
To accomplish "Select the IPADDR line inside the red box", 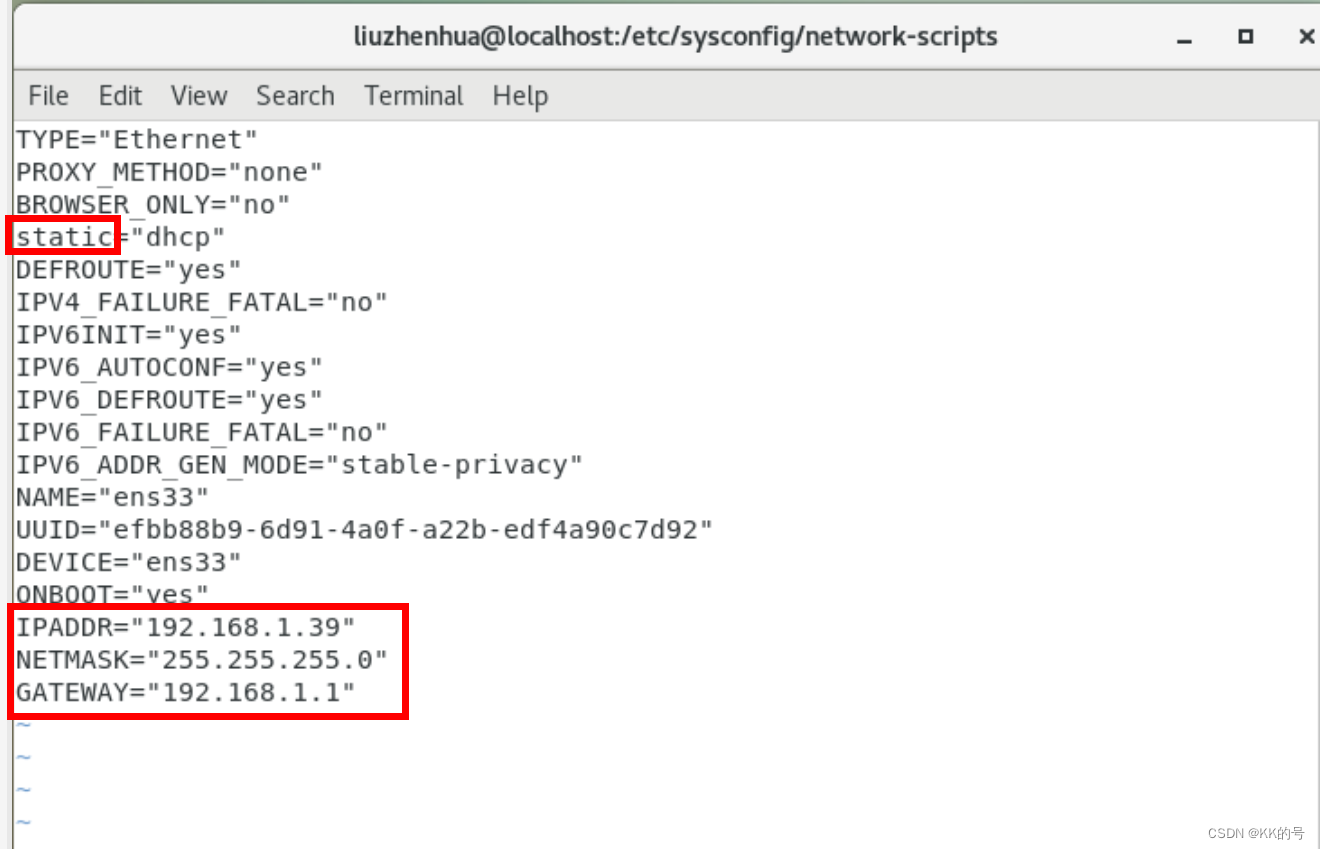I will pyautogui.click(x=185, y=627).
